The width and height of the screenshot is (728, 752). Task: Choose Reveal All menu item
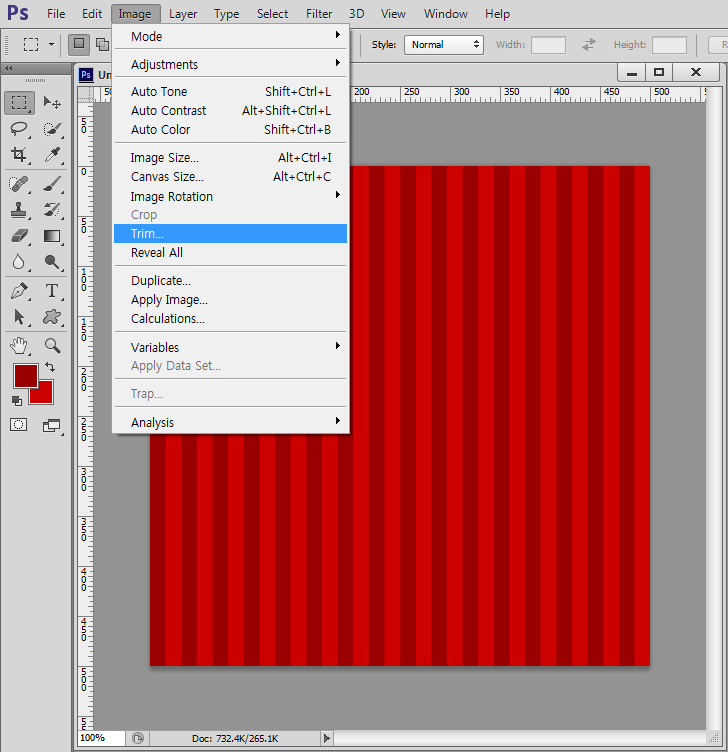click(230, 252)
